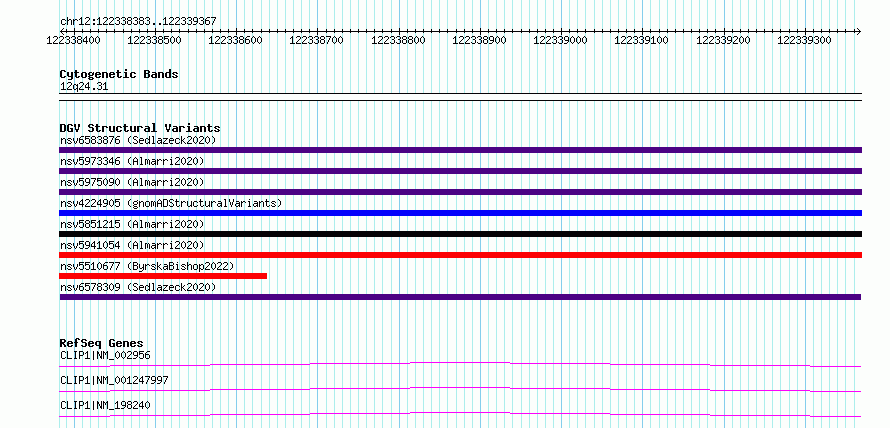The width and height of the screenshot is (890, 428).
Task: Open variant nsv5975090 (Almarri2020) label
Action: pyautogui.click(x=132, y=182)
